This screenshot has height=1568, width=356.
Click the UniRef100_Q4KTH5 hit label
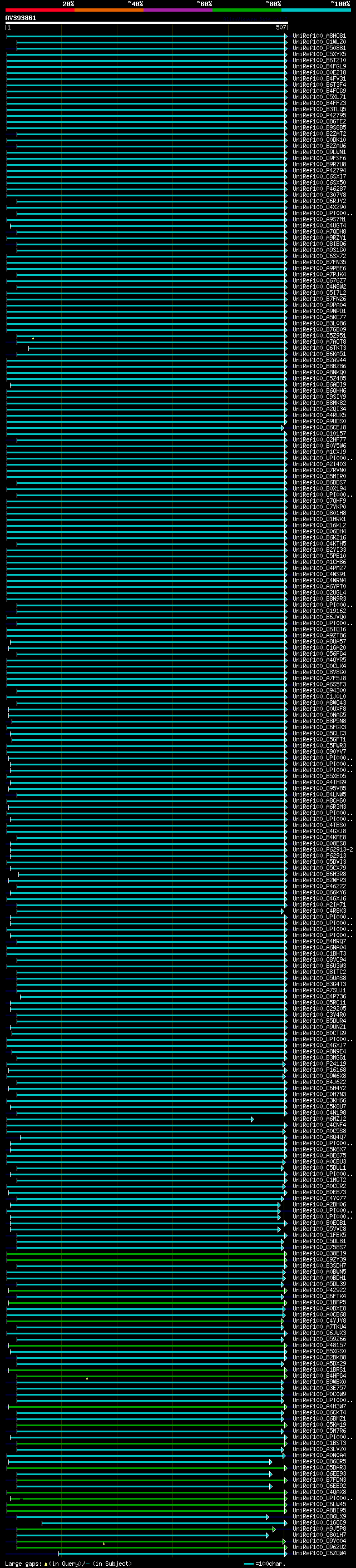coord(319,543)
